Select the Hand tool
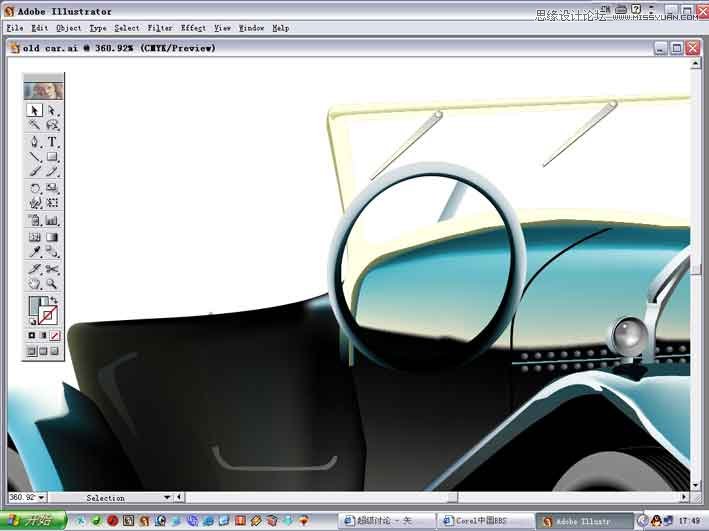The width and height of the screenshot is (709, 531). click(x=34, y=284)
